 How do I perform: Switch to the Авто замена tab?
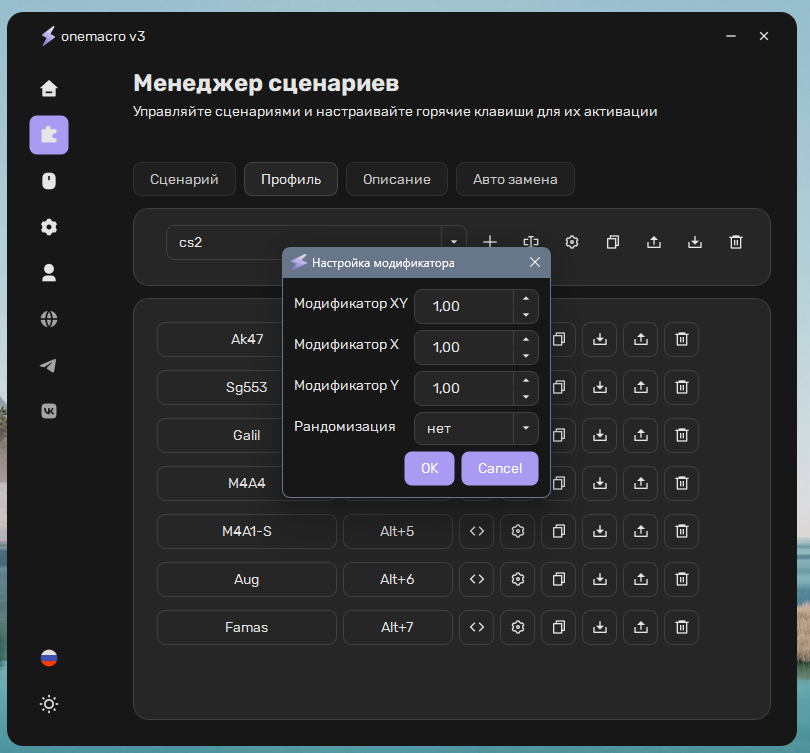click(515, 180)
